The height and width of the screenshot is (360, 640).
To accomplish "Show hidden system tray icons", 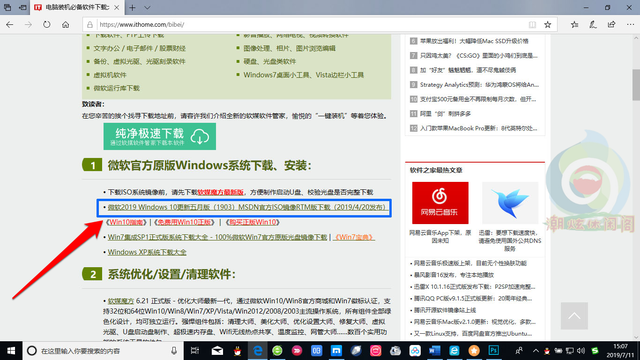I will pyautogui.click(x=536, y=351).
